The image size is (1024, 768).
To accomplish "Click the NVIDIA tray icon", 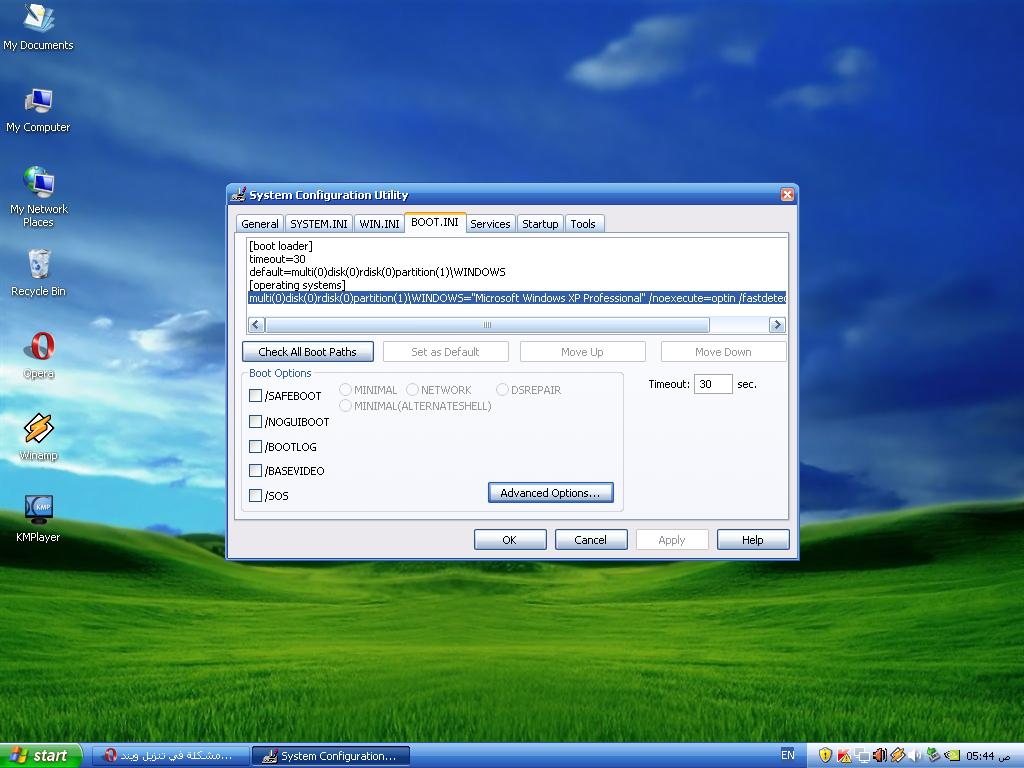I will [952, 756].
